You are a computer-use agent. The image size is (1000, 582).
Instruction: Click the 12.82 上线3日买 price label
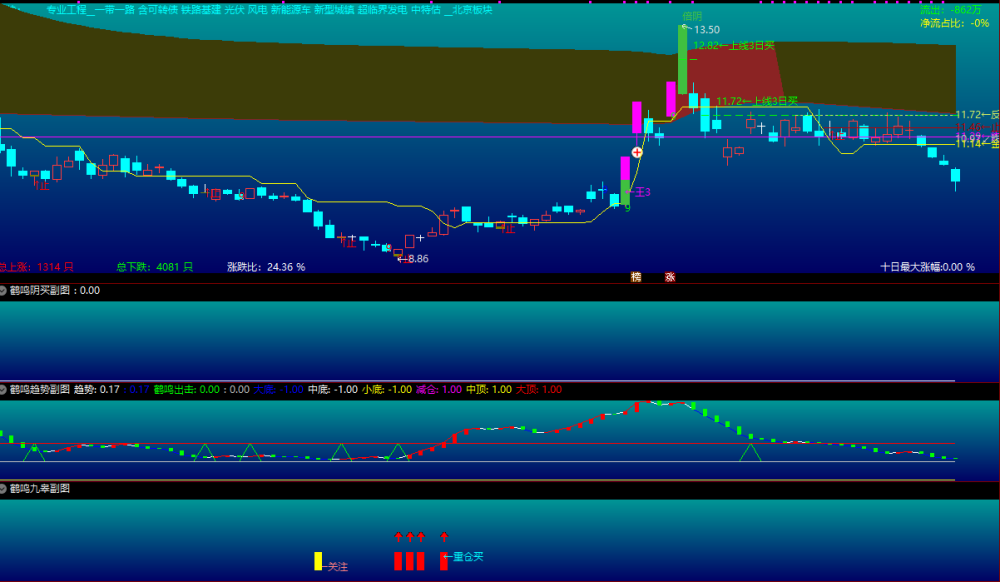733,45
